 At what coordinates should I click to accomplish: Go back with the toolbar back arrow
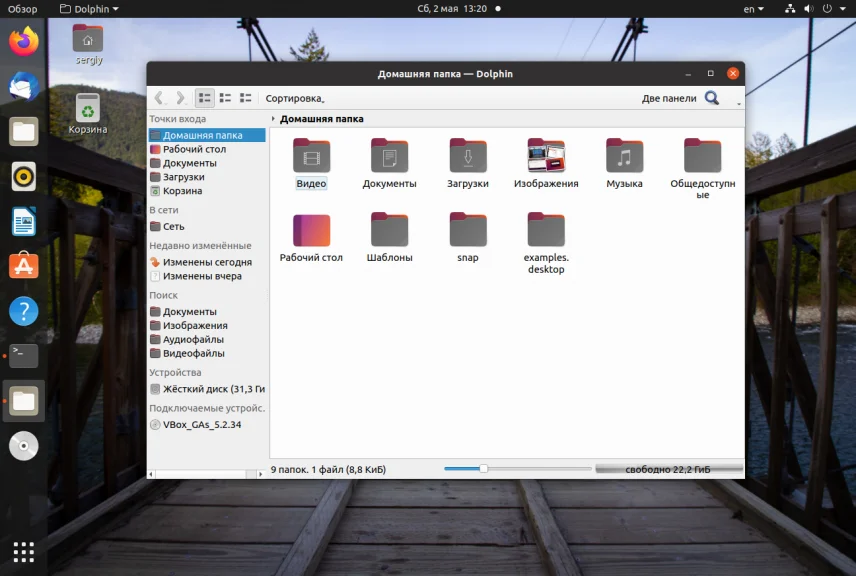(x=159, y=98)
